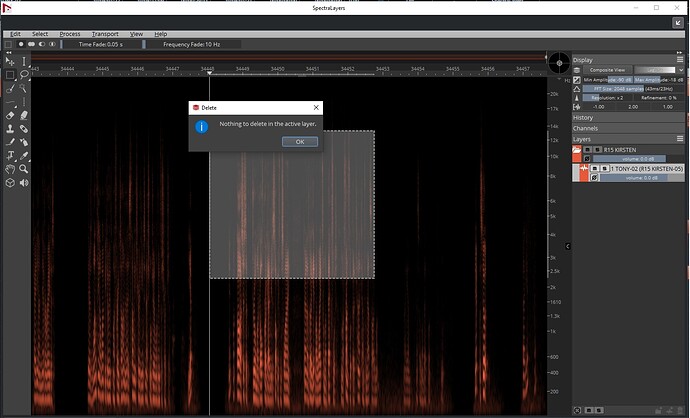Select the brush selection tool
690x418 pixels.
coord(10,88)
